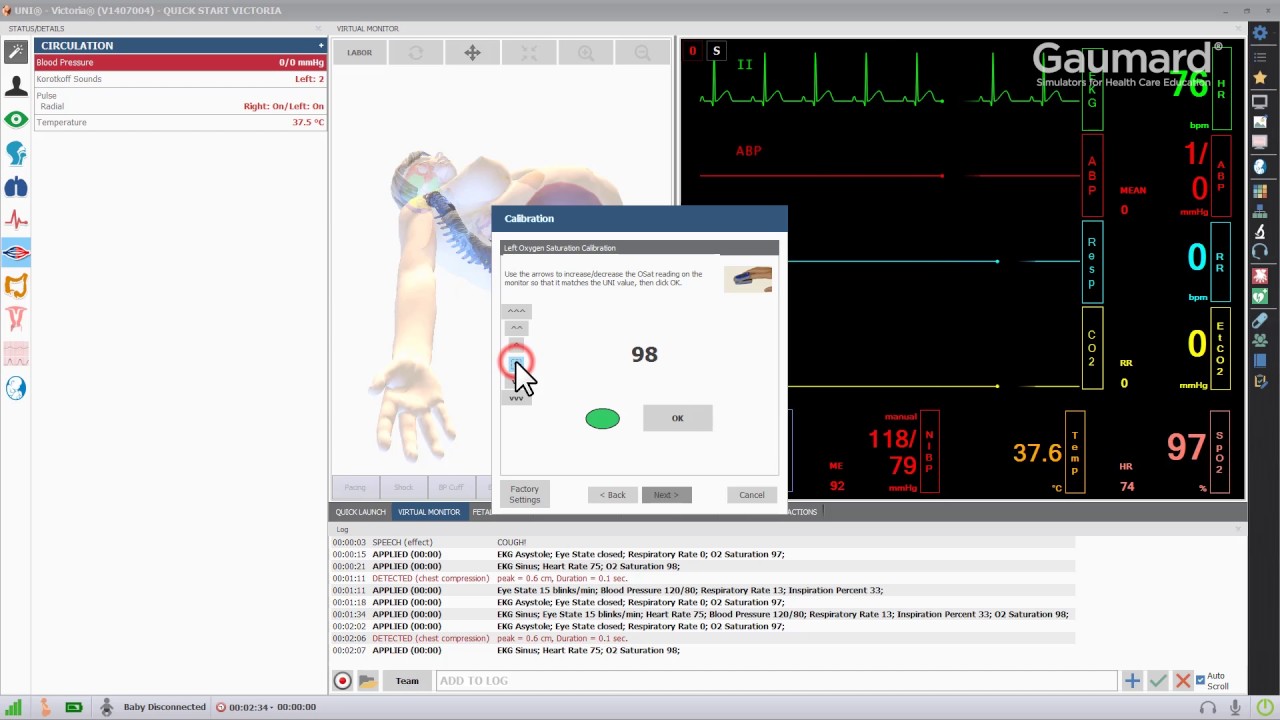This screenshot has height=720, width=1280.
Task: Open the pink screen icon in right toolbar
Action: pos(1260,144)
